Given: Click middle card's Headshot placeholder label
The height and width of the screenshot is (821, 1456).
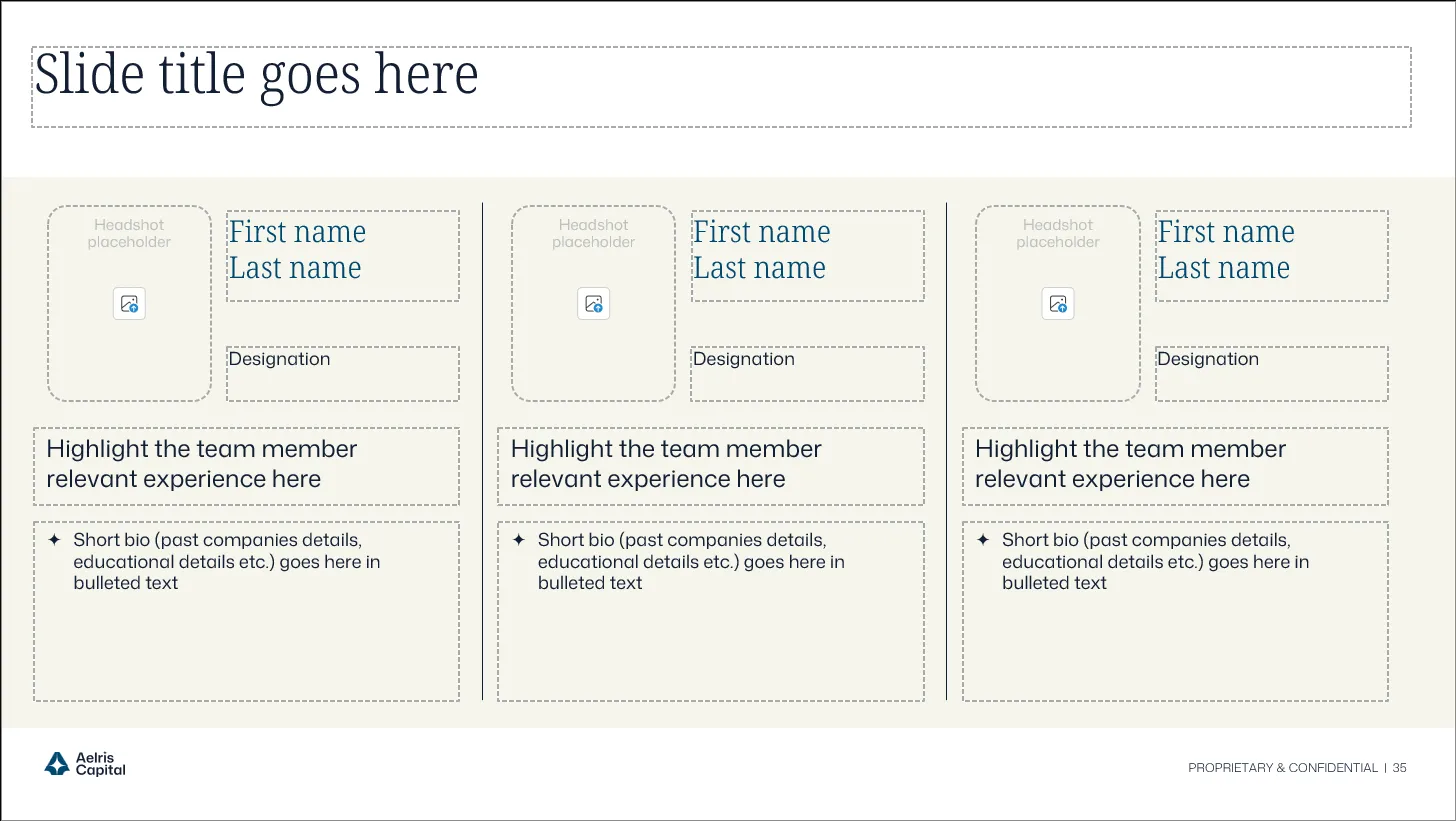Looking at the screenshot, I should 594,234.
